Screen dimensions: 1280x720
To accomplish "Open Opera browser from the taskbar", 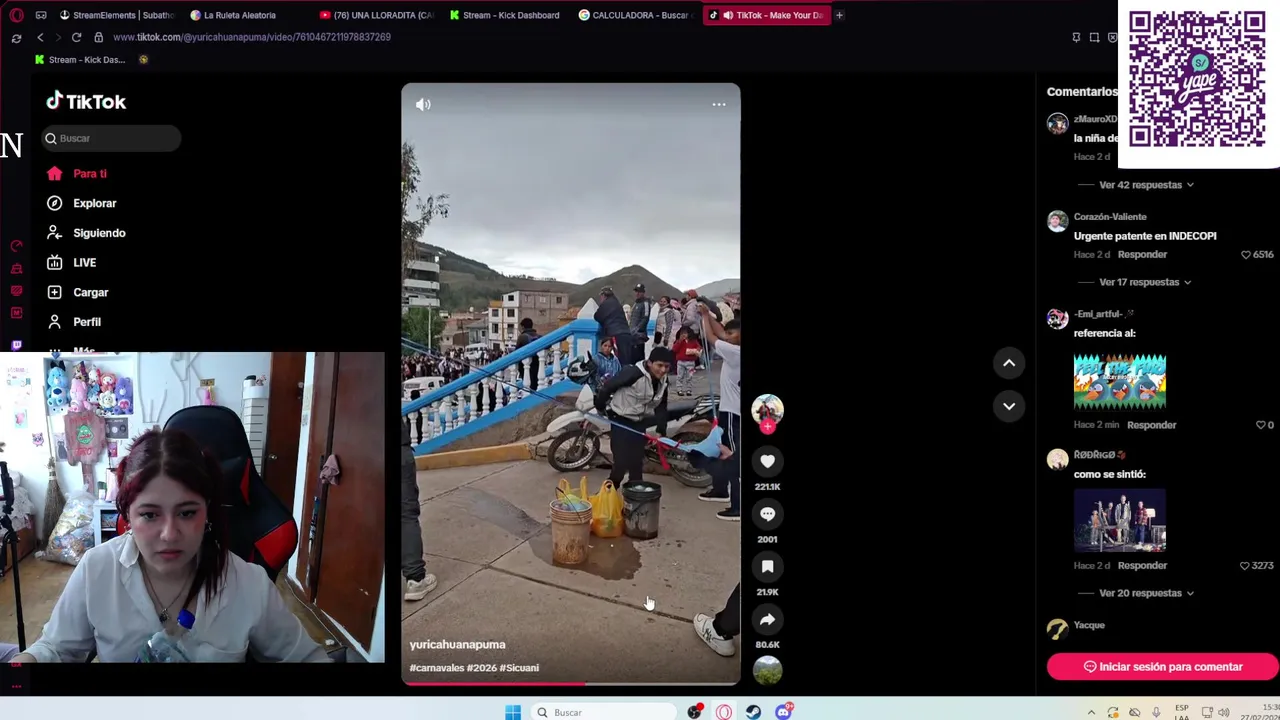I will click(x=723, y=712).
